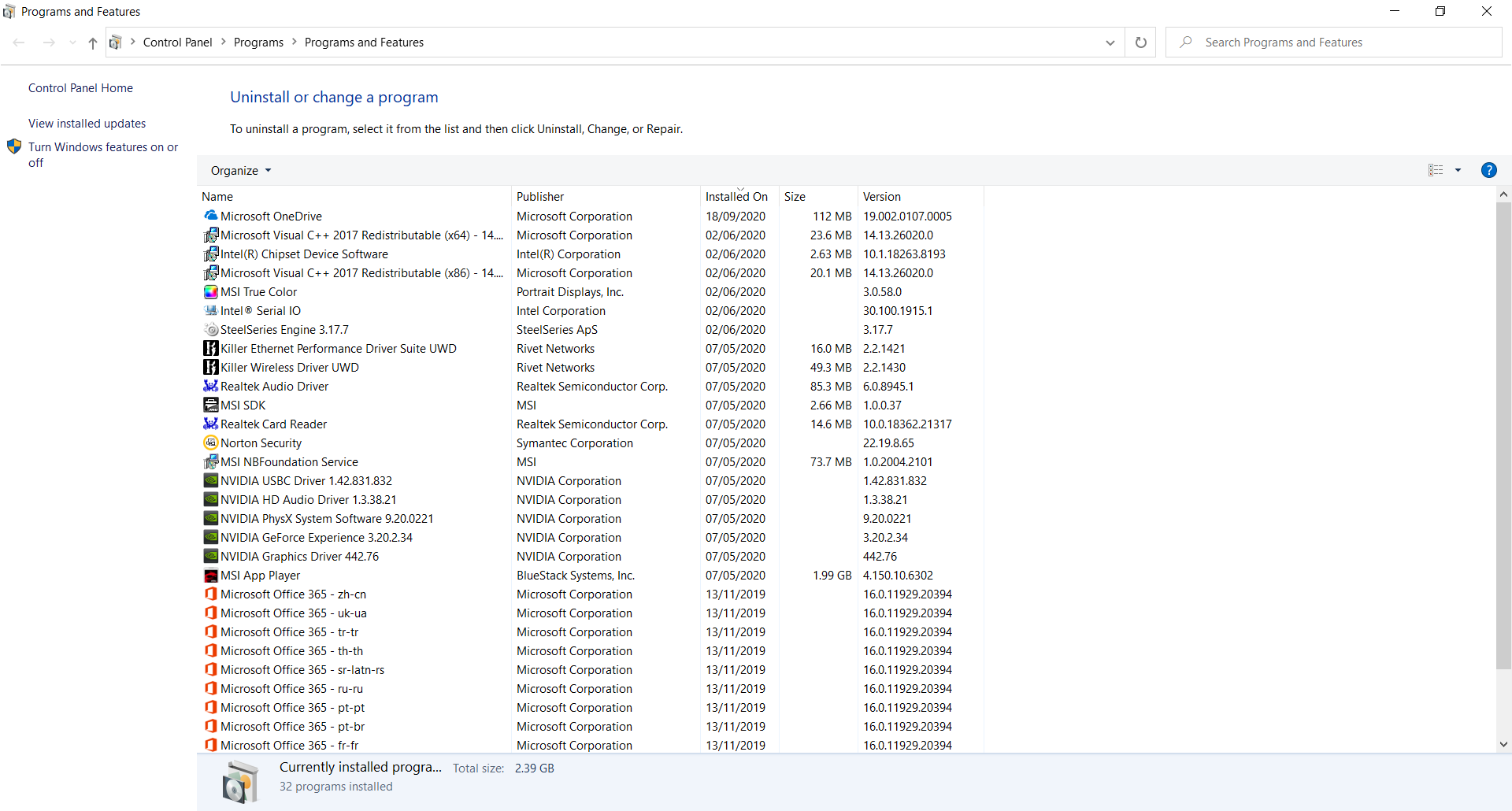The height and width of the screenshot is (811, 1512).
Task: Click the refresh button in address bar
Action: [1140, 43]
